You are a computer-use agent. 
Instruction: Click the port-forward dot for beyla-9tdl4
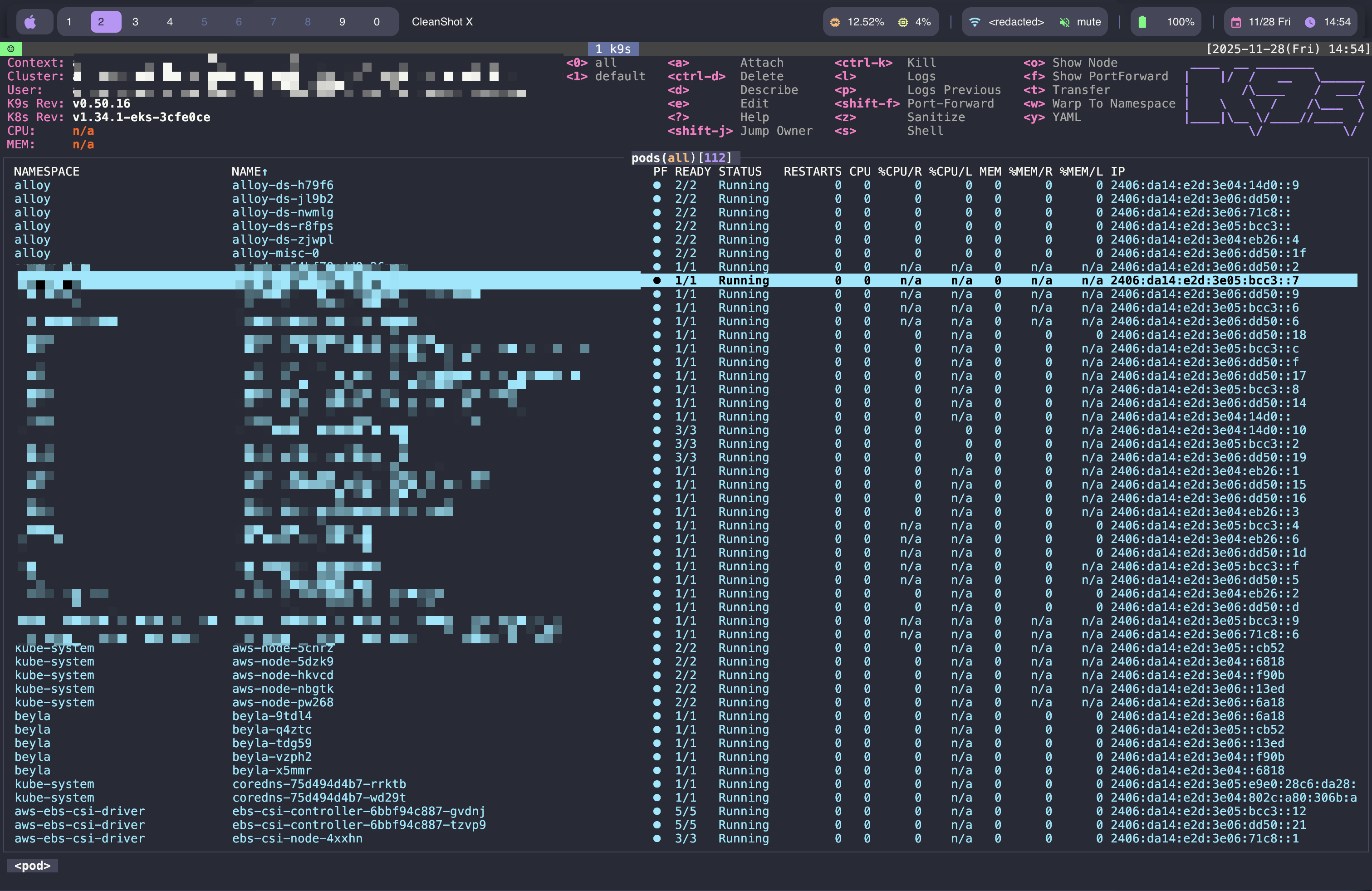tap(657, 716)
